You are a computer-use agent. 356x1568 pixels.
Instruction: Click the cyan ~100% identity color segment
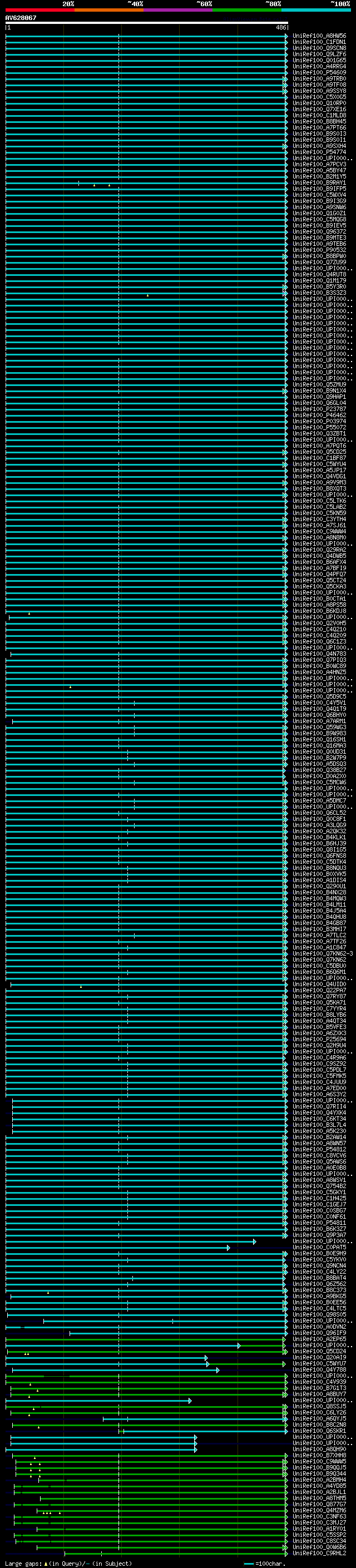pyautogui.click(x=317, y=10)
